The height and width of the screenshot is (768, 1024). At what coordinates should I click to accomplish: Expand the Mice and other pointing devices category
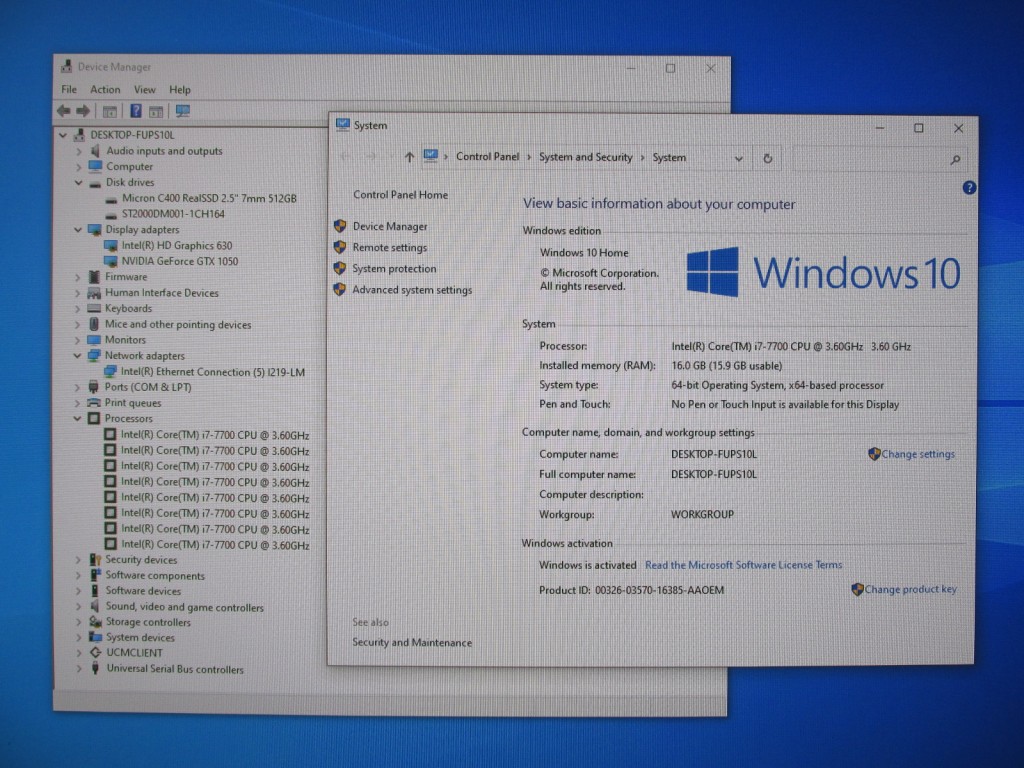(x=78, y=325)
